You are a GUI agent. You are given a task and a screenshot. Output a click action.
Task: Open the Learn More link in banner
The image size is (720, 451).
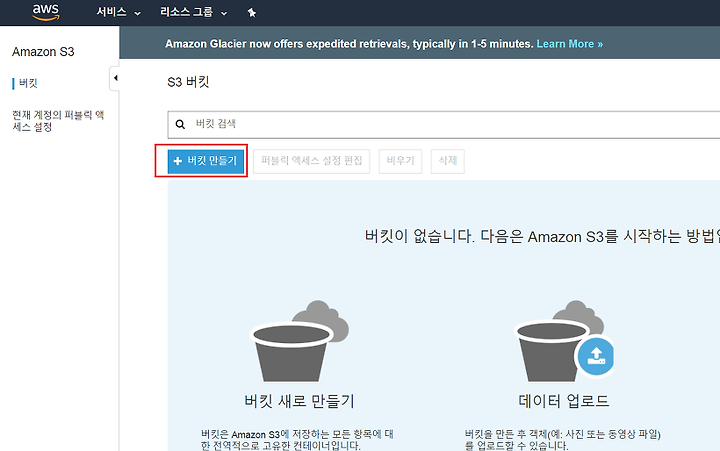click(569, 44)
